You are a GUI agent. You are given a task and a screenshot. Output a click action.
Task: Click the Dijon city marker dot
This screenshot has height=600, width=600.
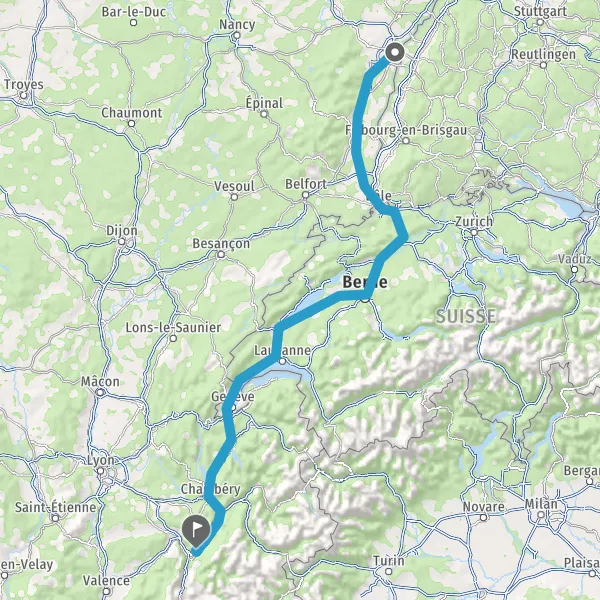point(122,242)
